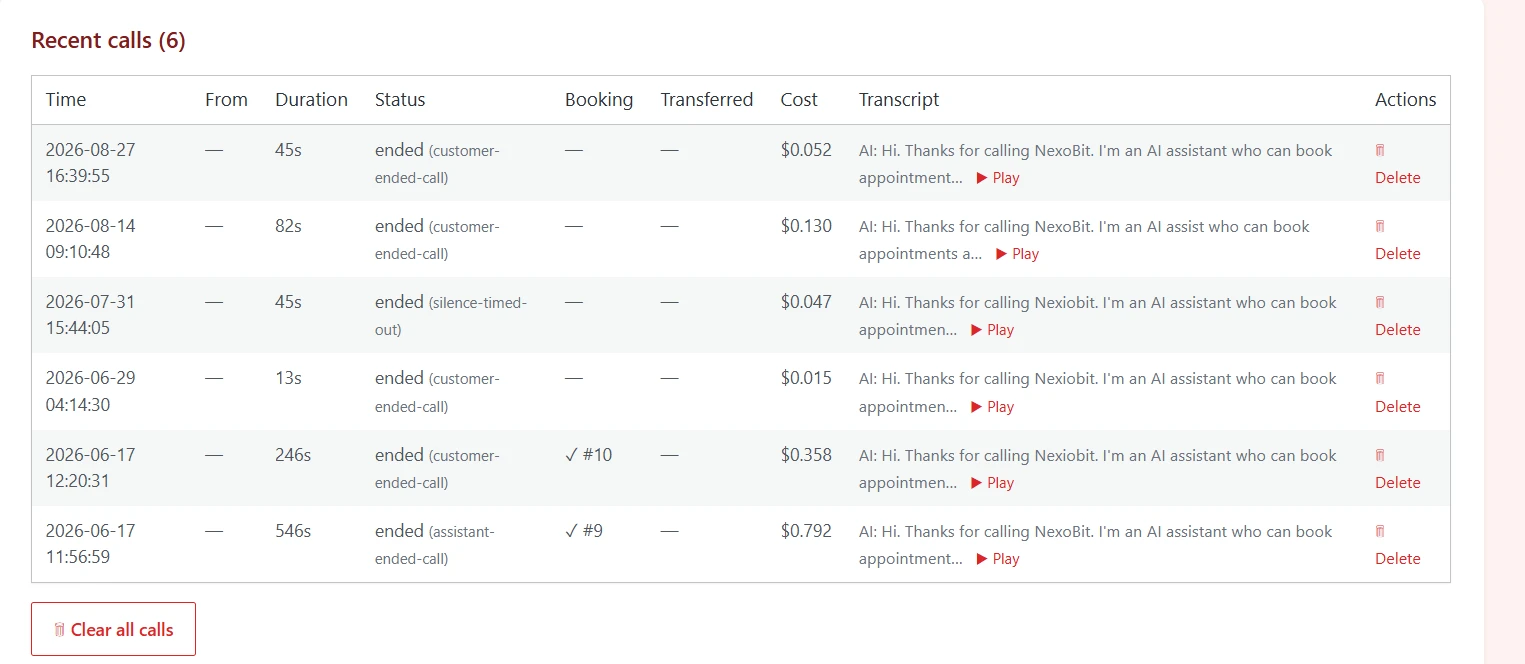Play the recording of the 246s call
Viewport: 1525px width, 664px height.
pyautogui.click(x=992, y=483)
